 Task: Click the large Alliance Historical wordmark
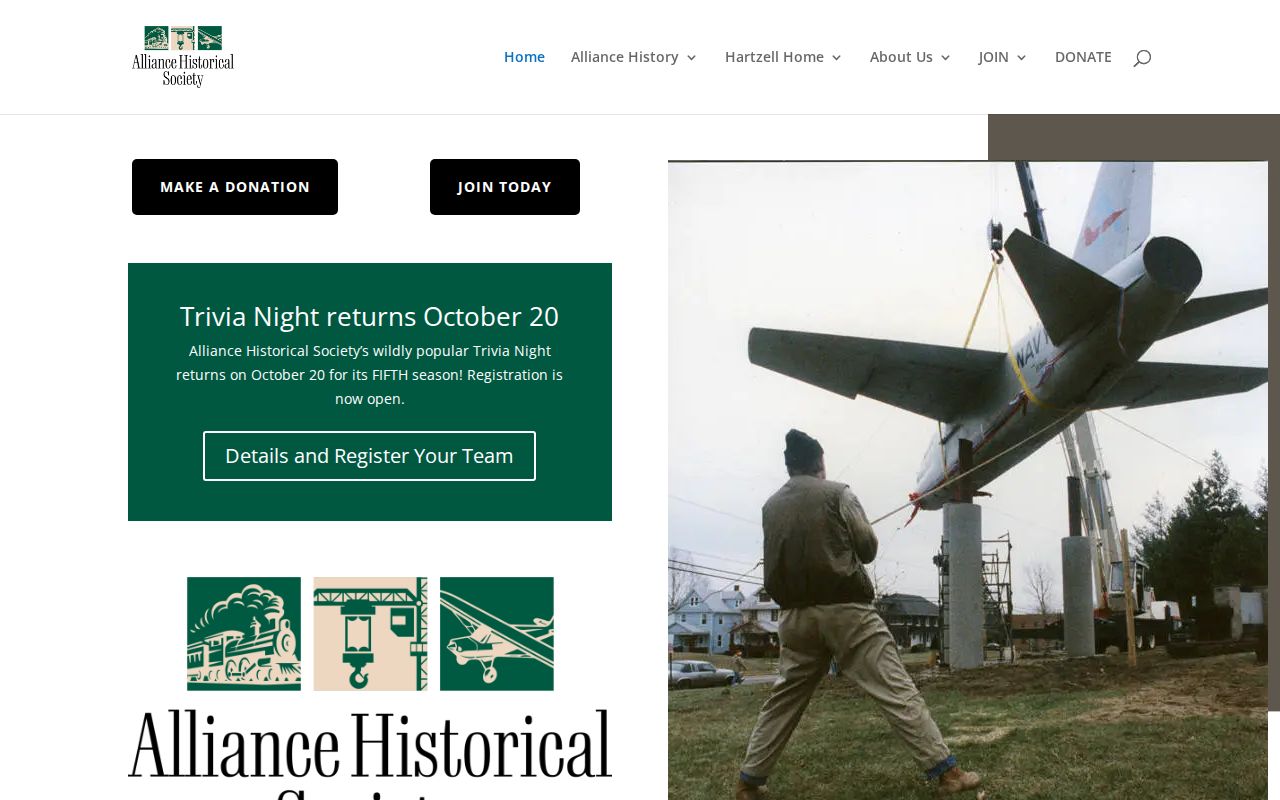(x=370, y=746)
